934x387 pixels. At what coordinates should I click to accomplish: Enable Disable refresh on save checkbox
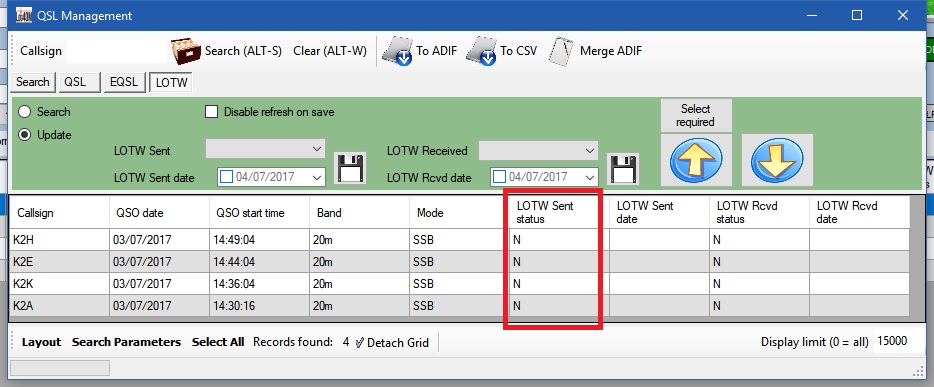[x=211, y=112]
